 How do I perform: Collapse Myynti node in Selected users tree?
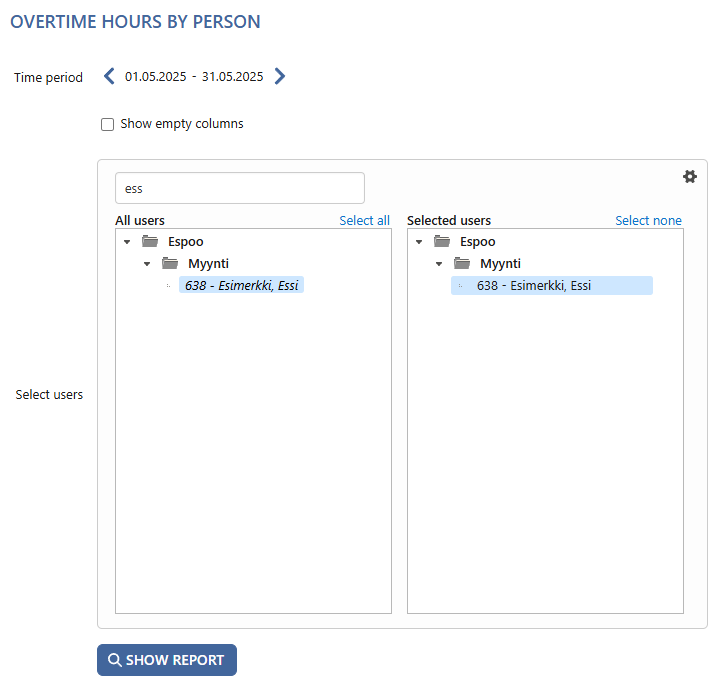[439, 264]
